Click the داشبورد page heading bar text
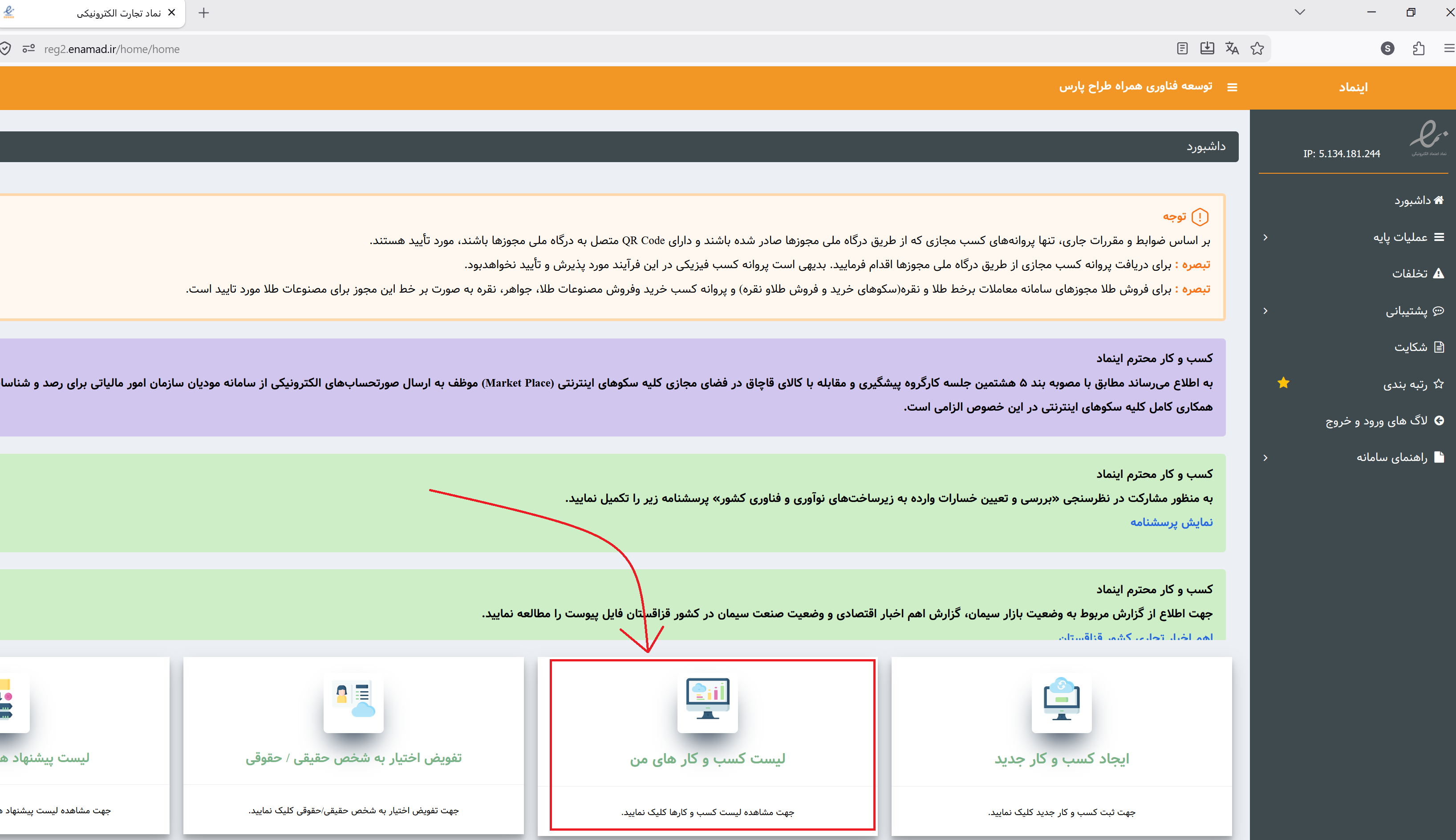Viewport: 1456px width, 840px height. [1206, 147]
